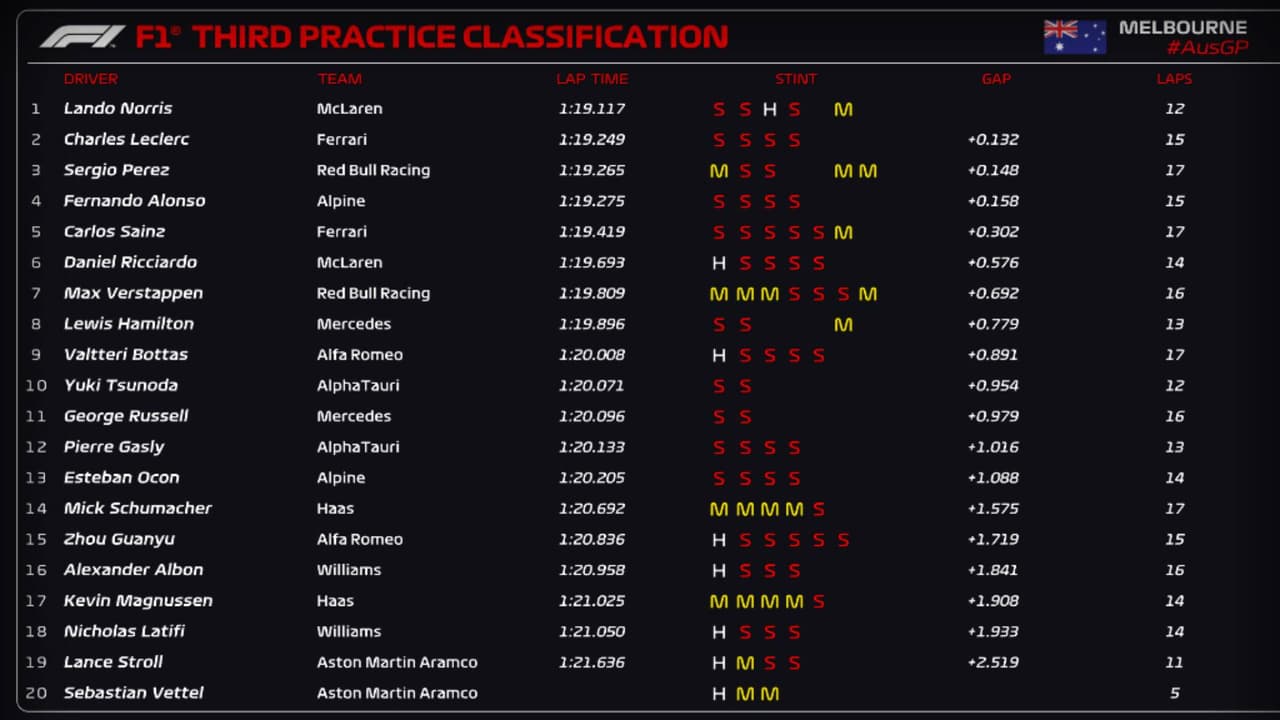Click the Australian flag icon
The width and height of the screenshot is (1280, 720).
(x=1075, y=37)
